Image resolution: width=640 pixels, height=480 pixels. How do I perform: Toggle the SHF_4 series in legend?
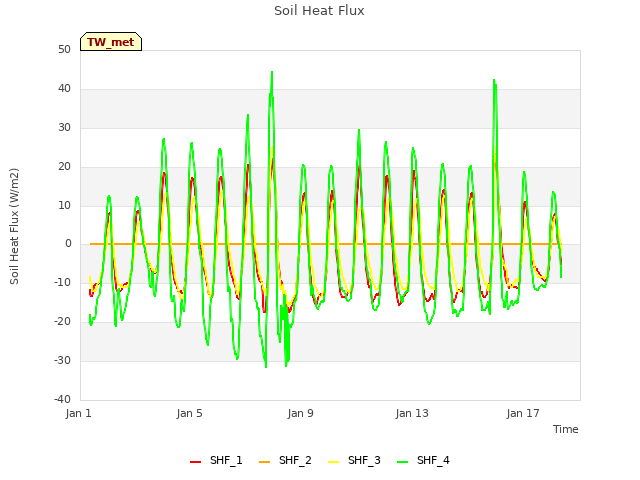pyautogui.click(x=423, y=460)
